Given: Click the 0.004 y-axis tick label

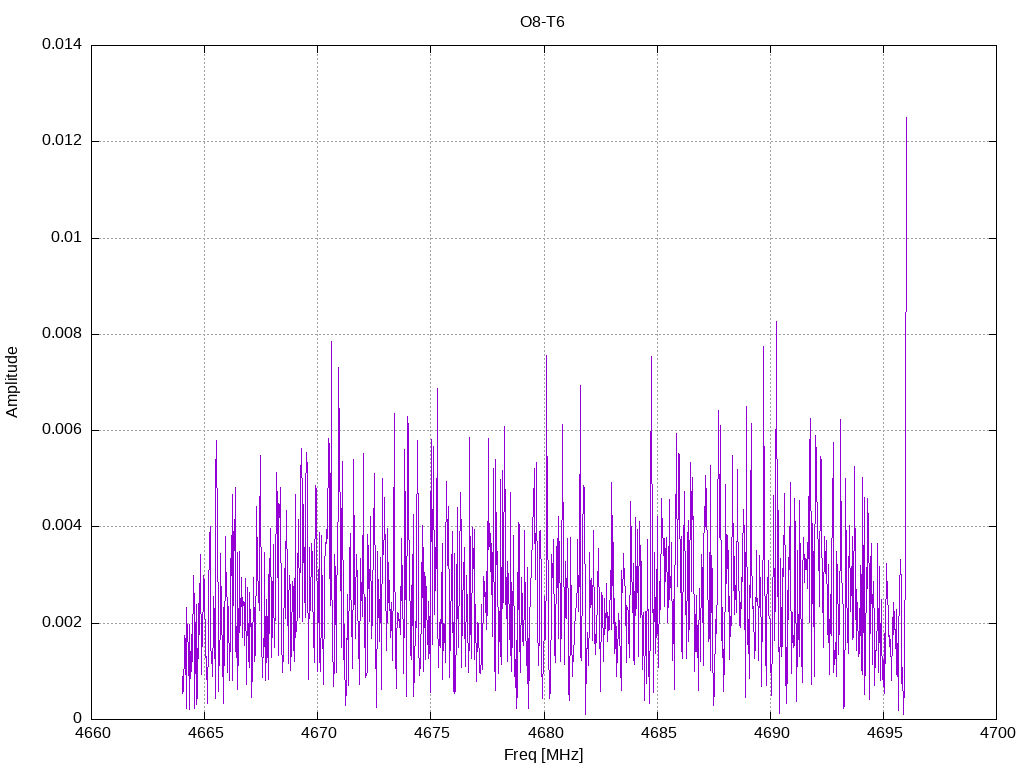Looking at the screenshot, I should coord(62,526).
